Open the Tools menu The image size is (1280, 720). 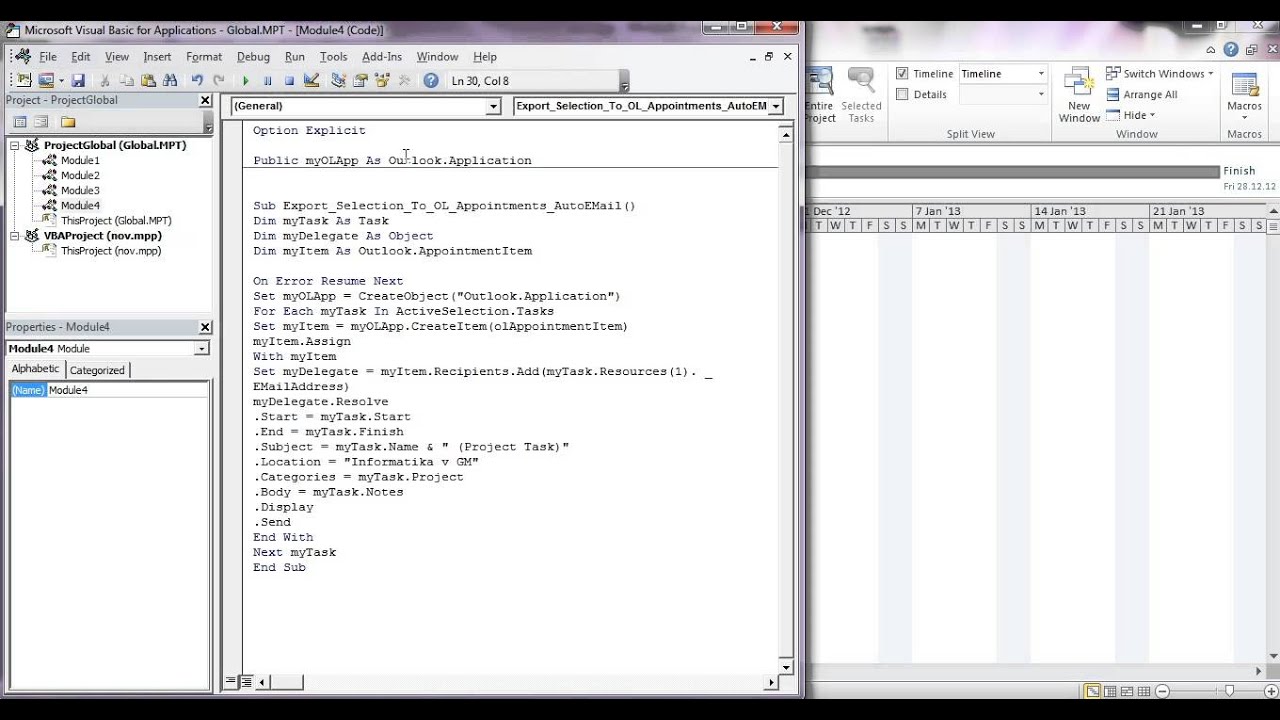coord(333,57)
